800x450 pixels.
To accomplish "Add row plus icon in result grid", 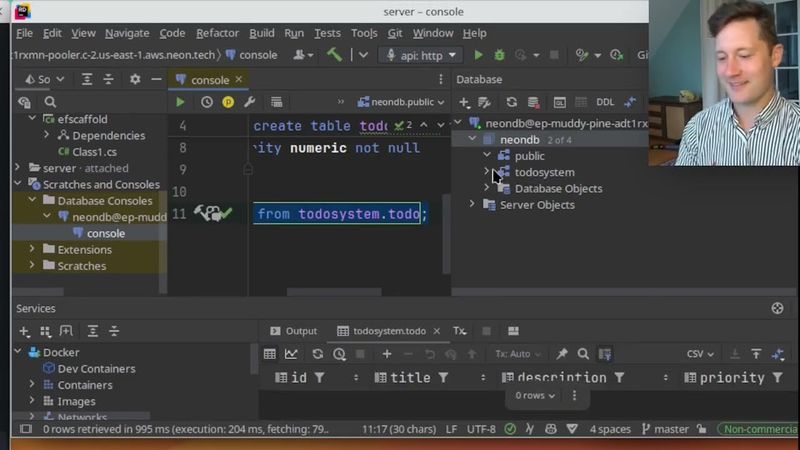I will coord(387,354).
